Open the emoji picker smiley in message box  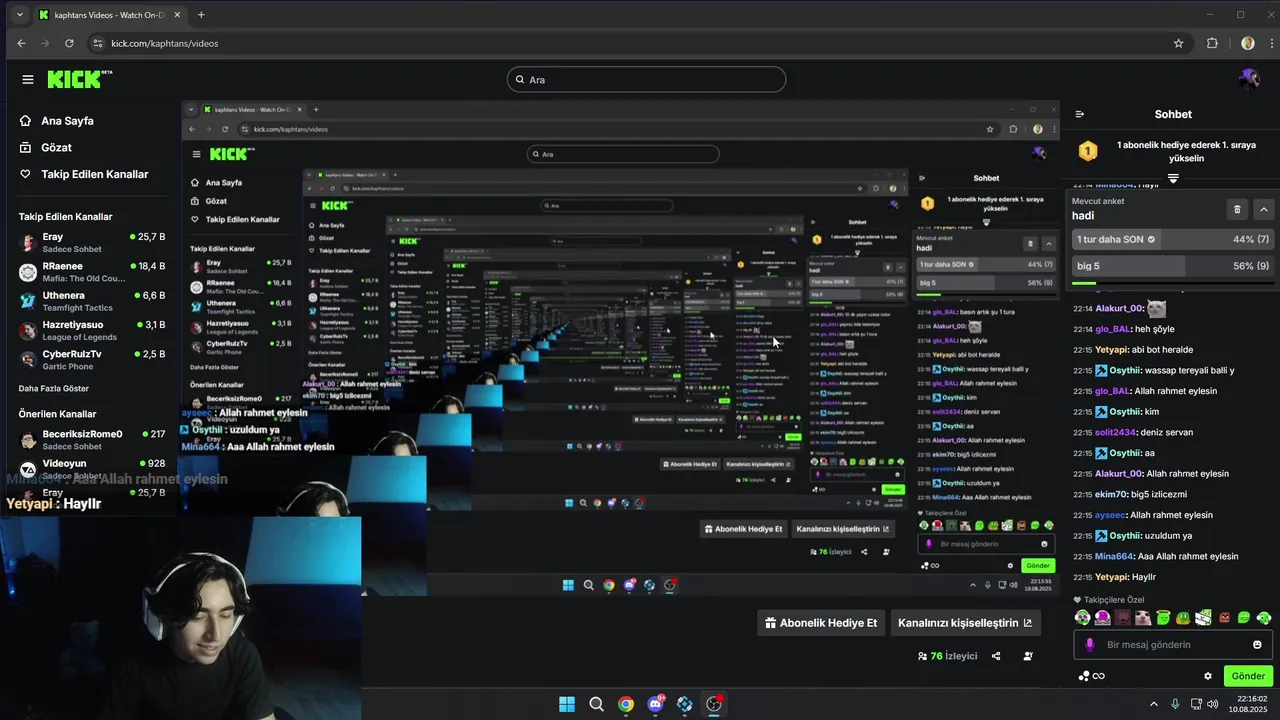tap(1257, 645)
